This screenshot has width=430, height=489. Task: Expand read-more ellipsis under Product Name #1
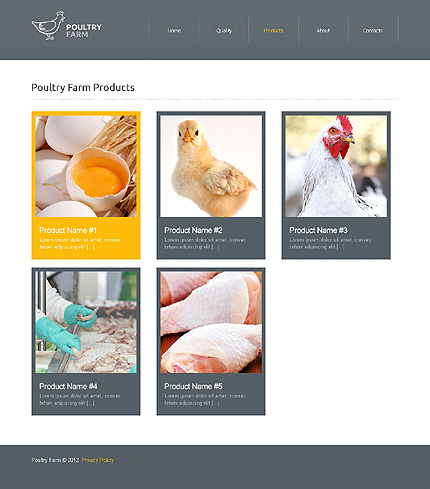90,247
